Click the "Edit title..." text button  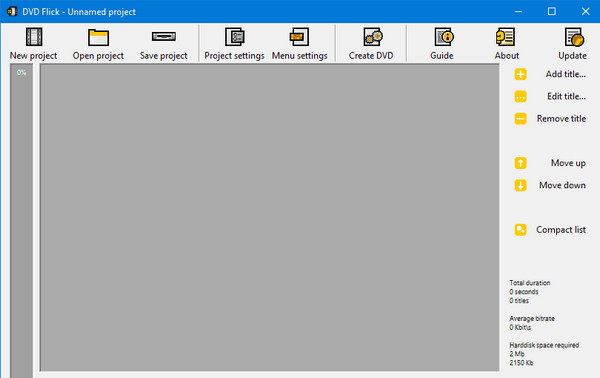566,96
